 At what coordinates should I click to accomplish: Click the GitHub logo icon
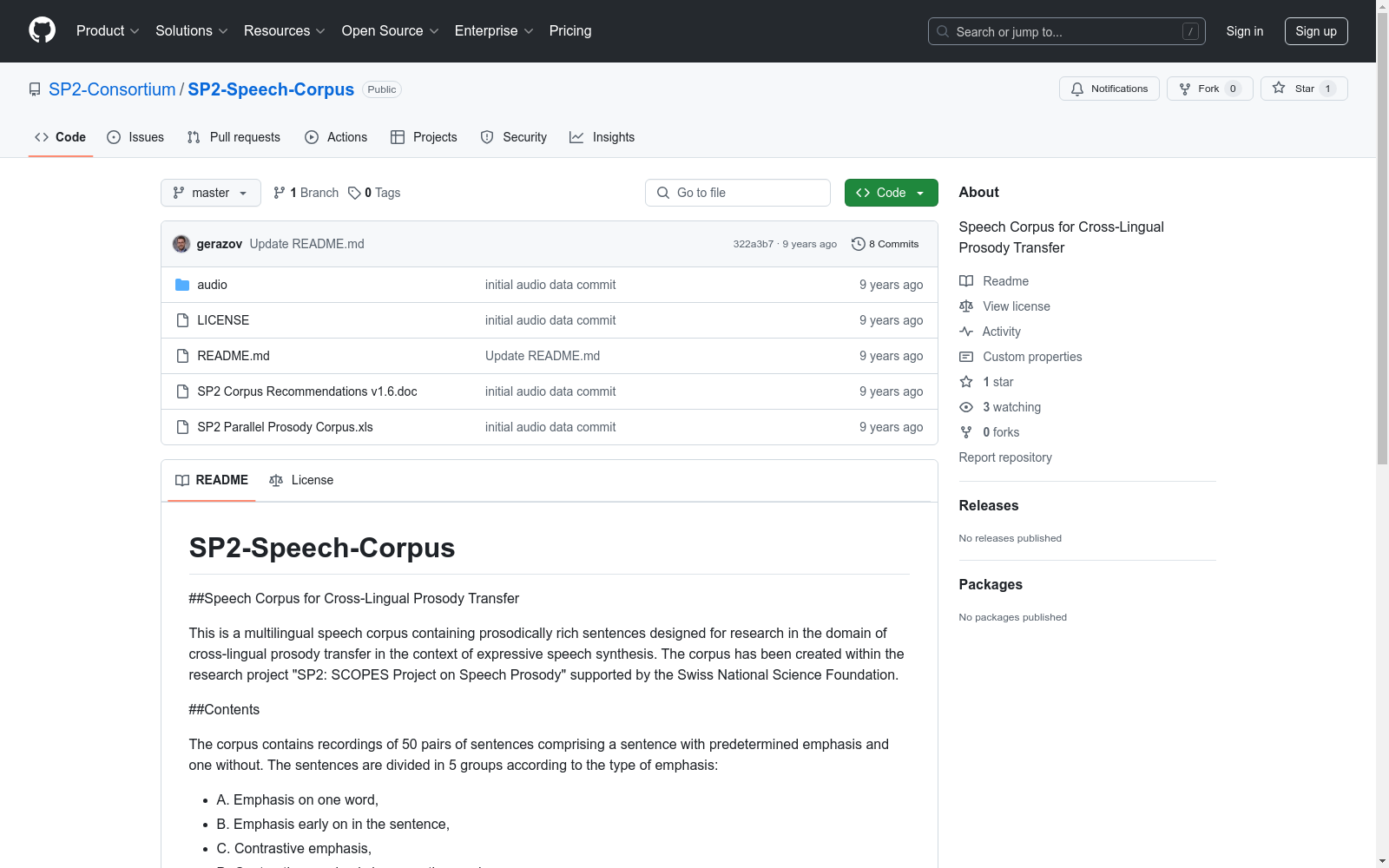click(42, 30)
